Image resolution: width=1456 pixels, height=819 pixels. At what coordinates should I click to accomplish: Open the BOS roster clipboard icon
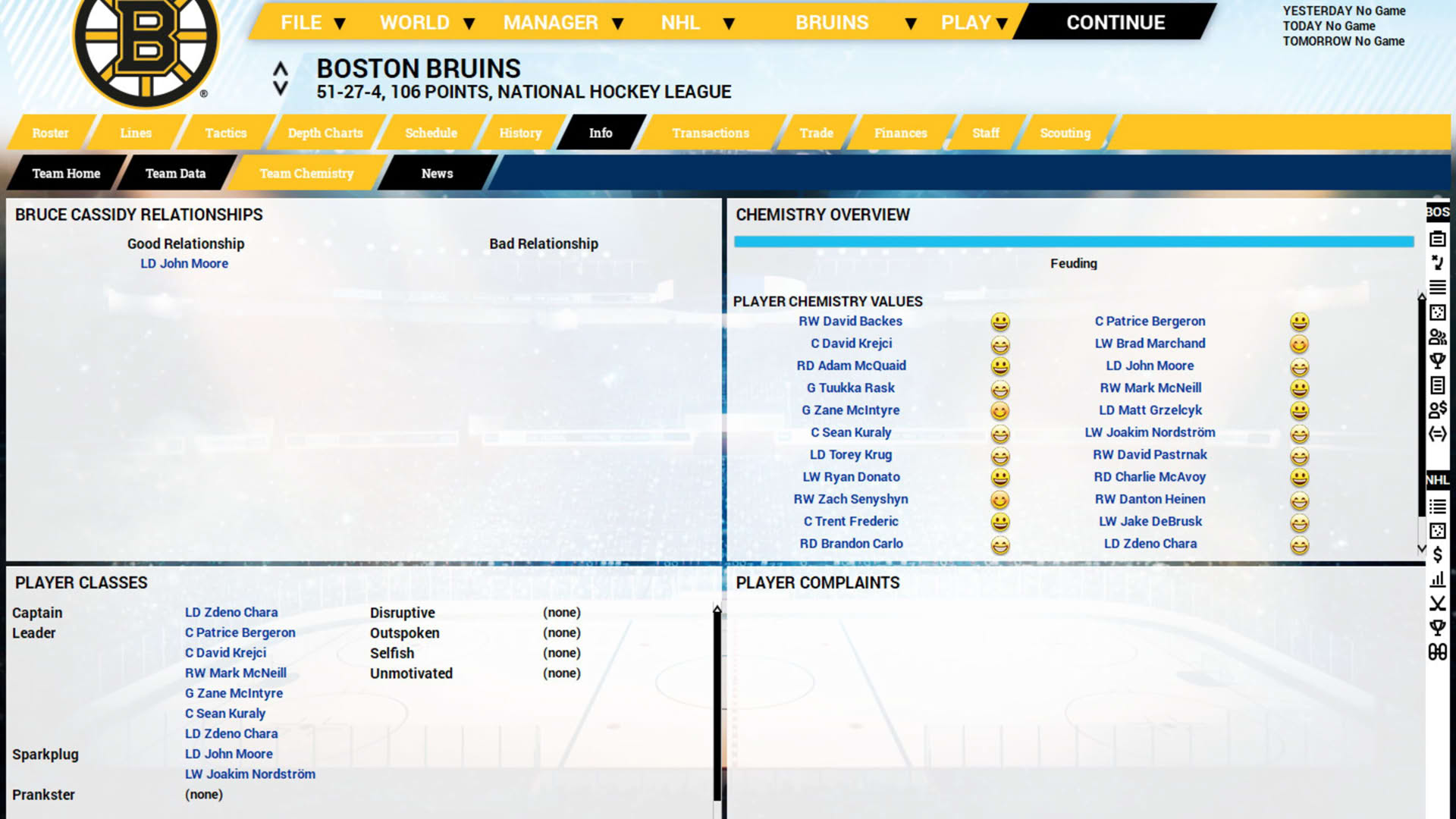(x=1437, y=239)
